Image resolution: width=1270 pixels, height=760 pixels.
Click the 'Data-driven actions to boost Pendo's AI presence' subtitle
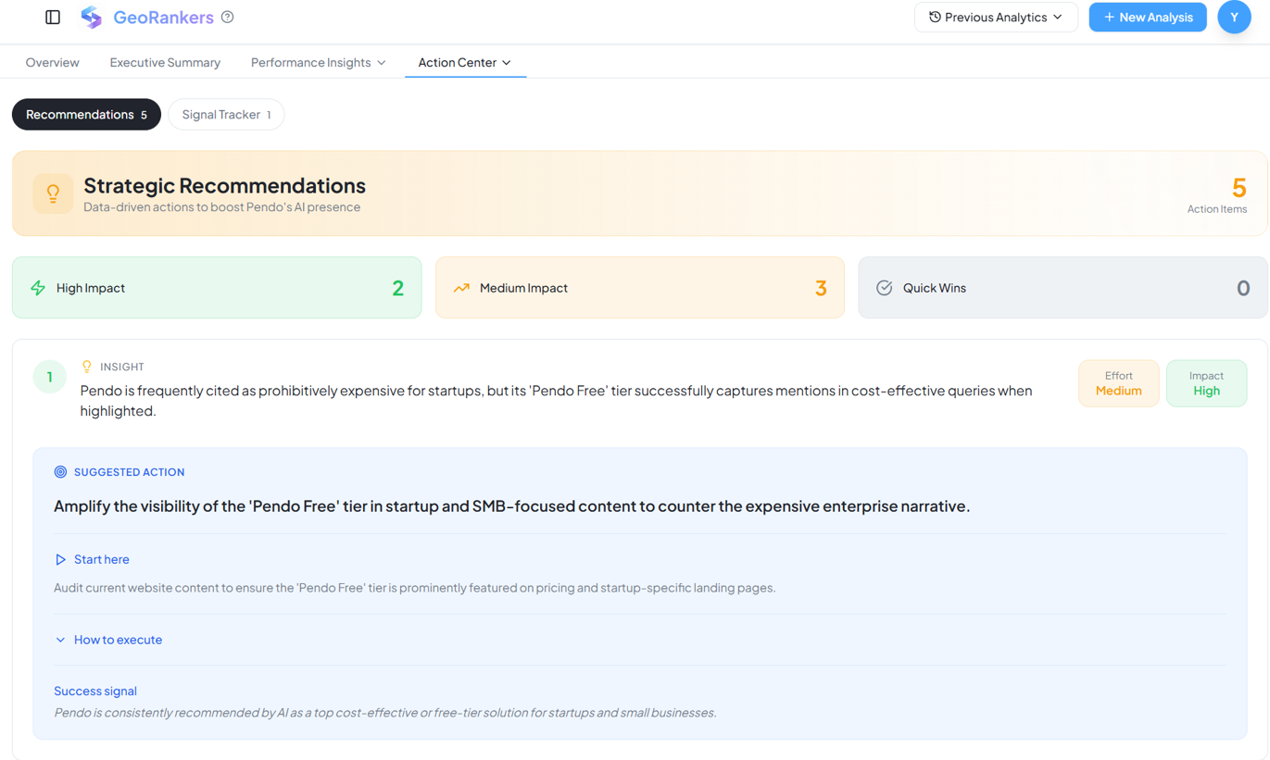coord(222,208)
